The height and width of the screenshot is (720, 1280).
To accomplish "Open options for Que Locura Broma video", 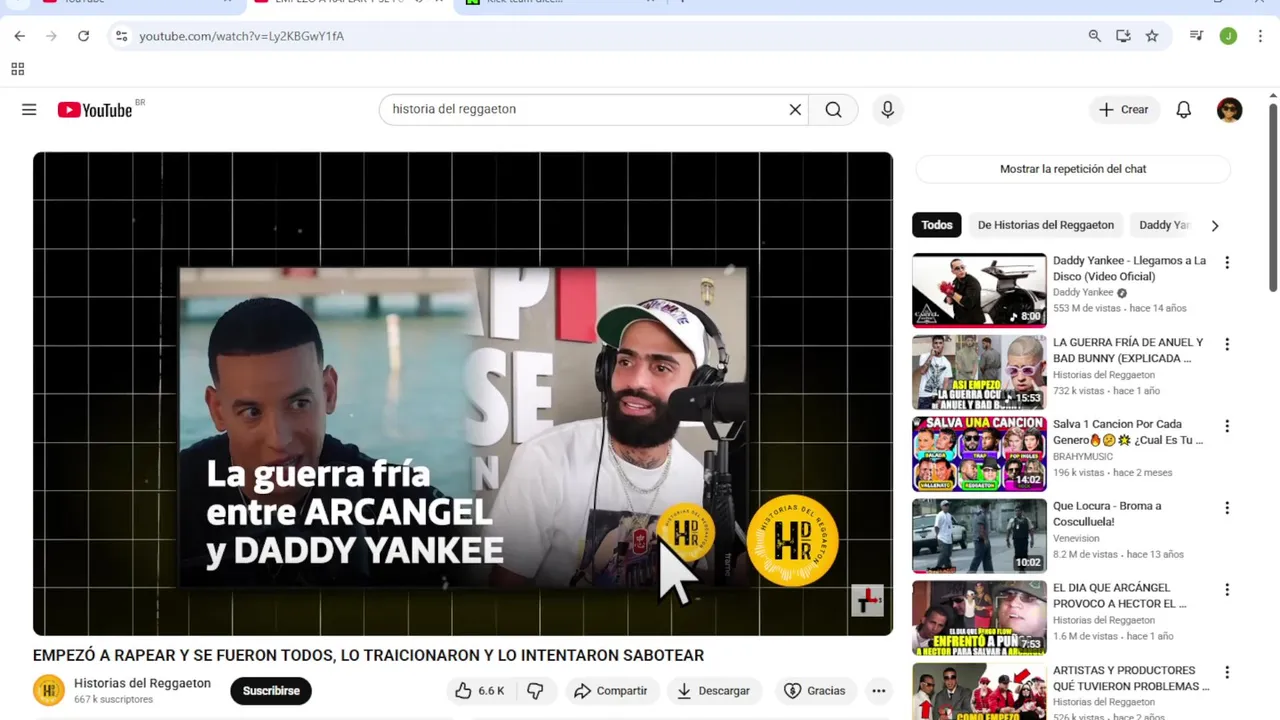I will [x=1227, y=509].
